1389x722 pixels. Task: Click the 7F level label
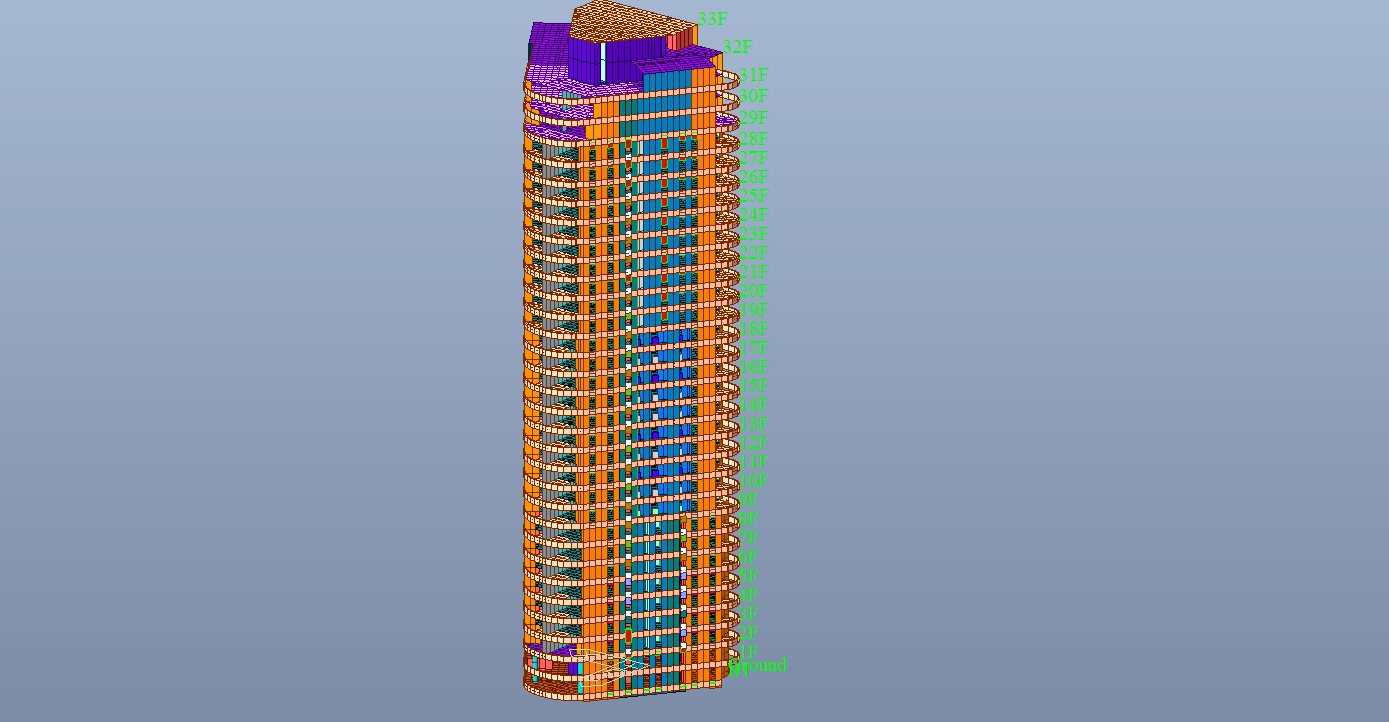pyautogui.click(x=748, y=538)
